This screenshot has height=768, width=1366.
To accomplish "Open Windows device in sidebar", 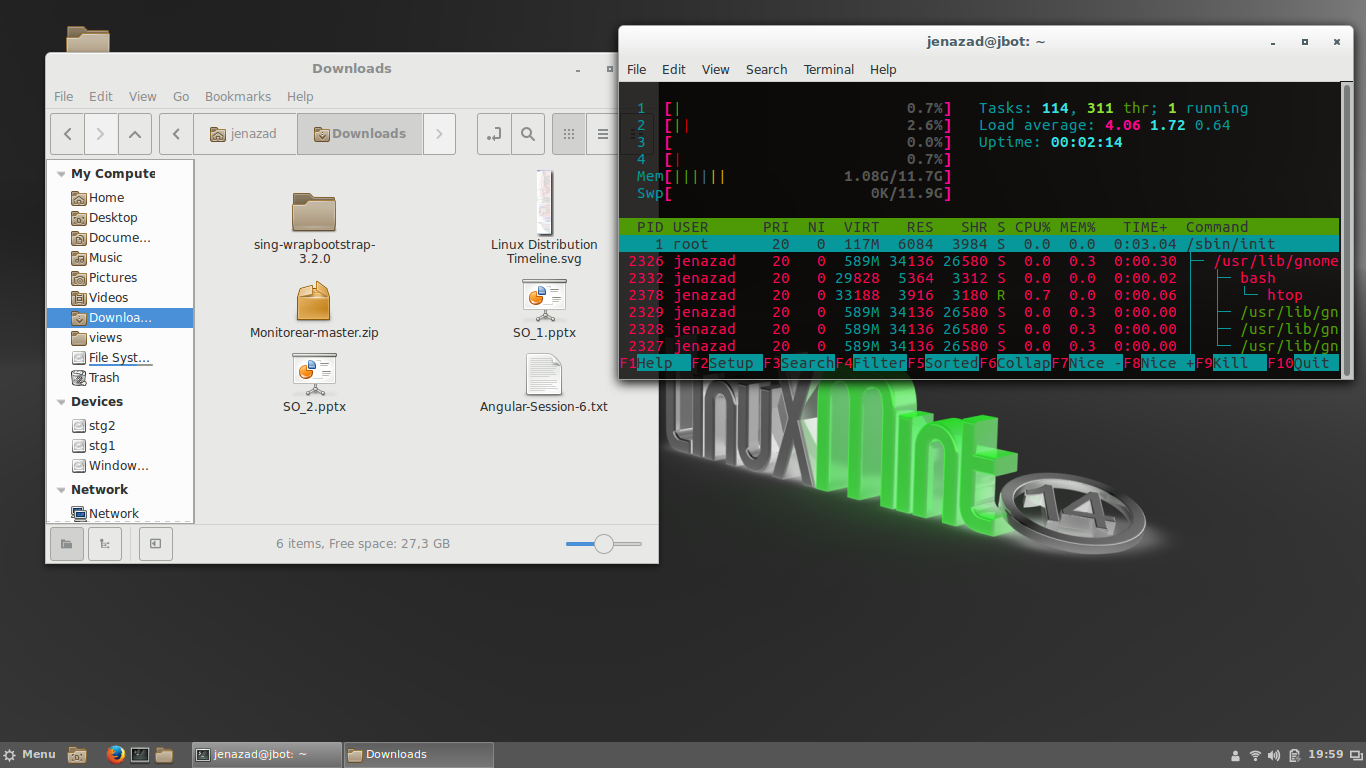I will 120,466.
